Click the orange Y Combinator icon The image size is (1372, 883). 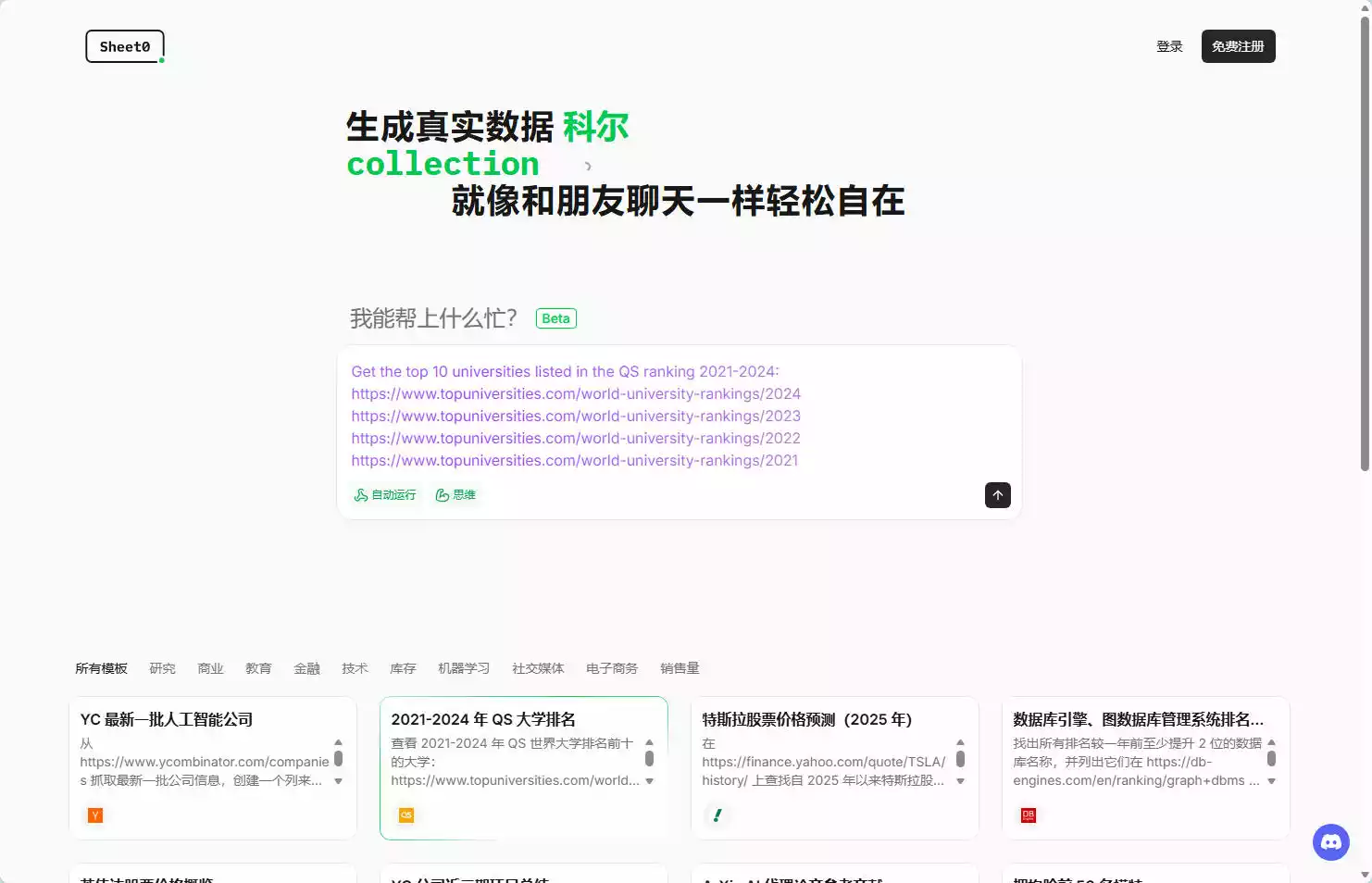pos(95,815)
